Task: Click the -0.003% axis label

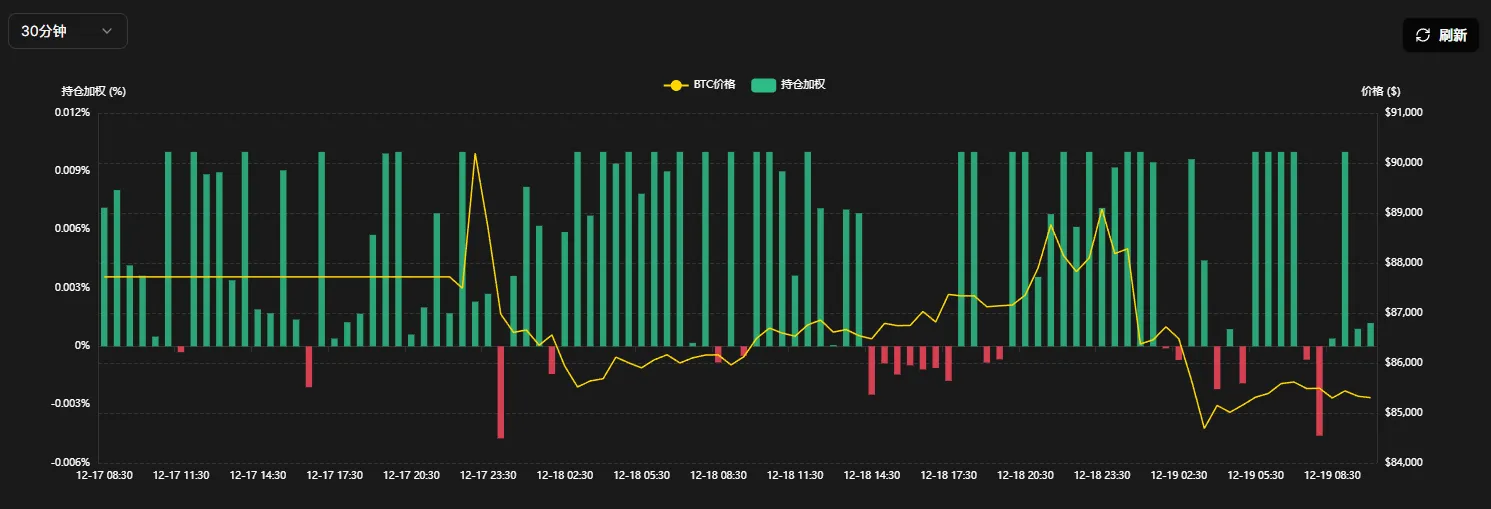Action: click(x=71, y=404)
